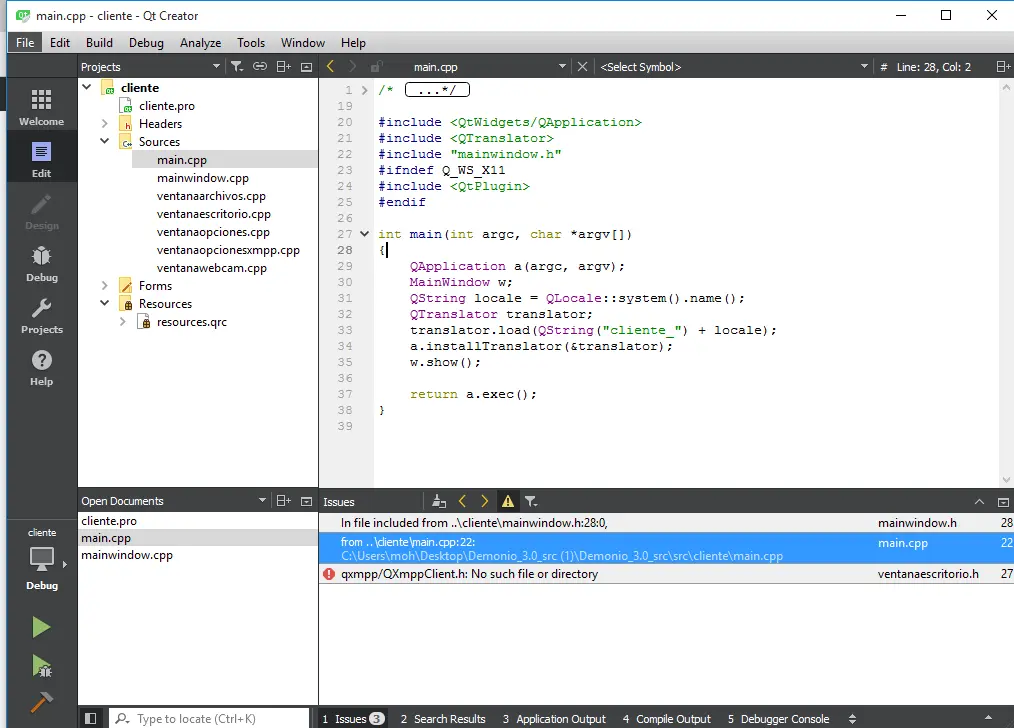Close the main.cpp editor document

tap(583, 67)
